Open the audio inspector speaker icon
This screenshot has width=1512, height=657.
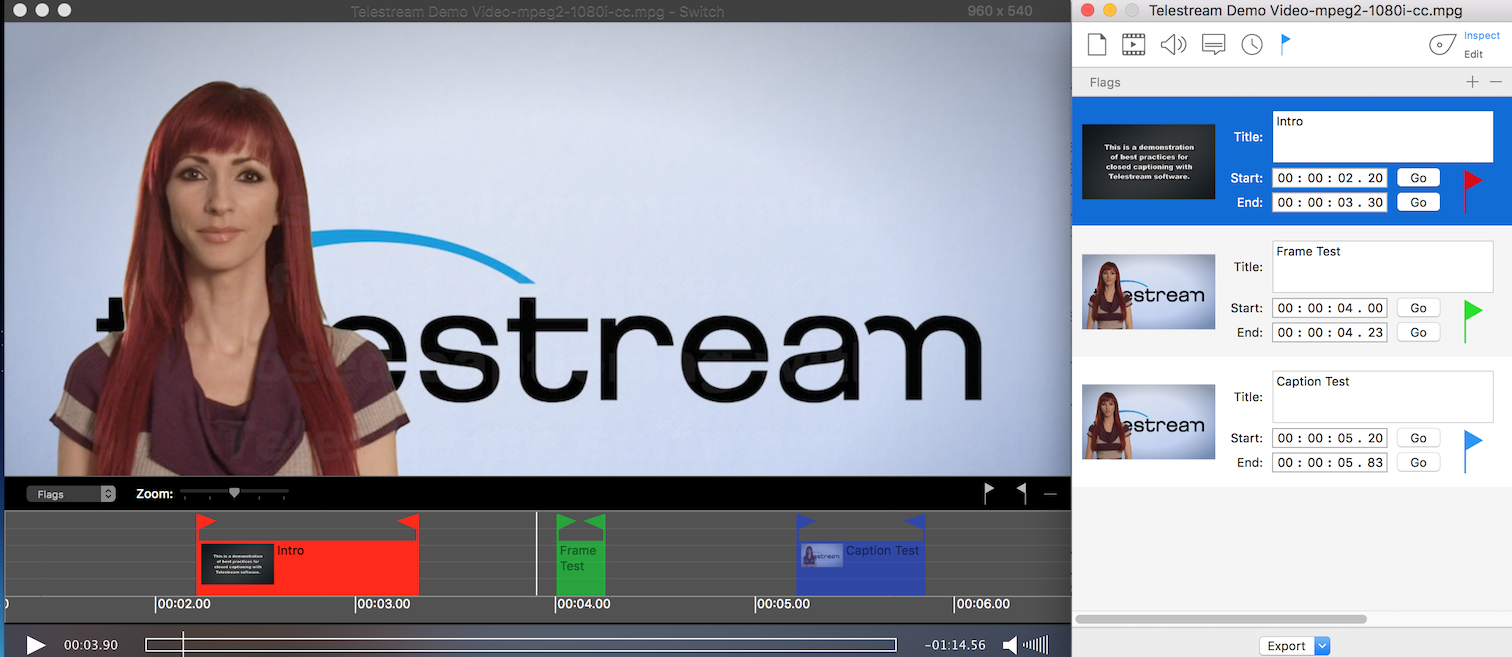[1173, 45]
